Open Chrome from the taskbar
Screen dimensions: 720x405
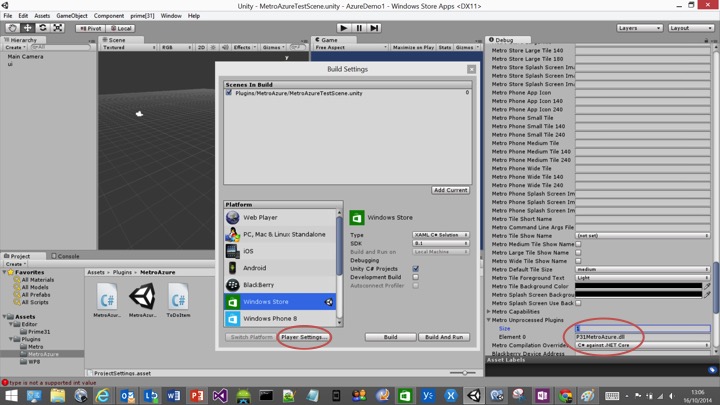565,395
